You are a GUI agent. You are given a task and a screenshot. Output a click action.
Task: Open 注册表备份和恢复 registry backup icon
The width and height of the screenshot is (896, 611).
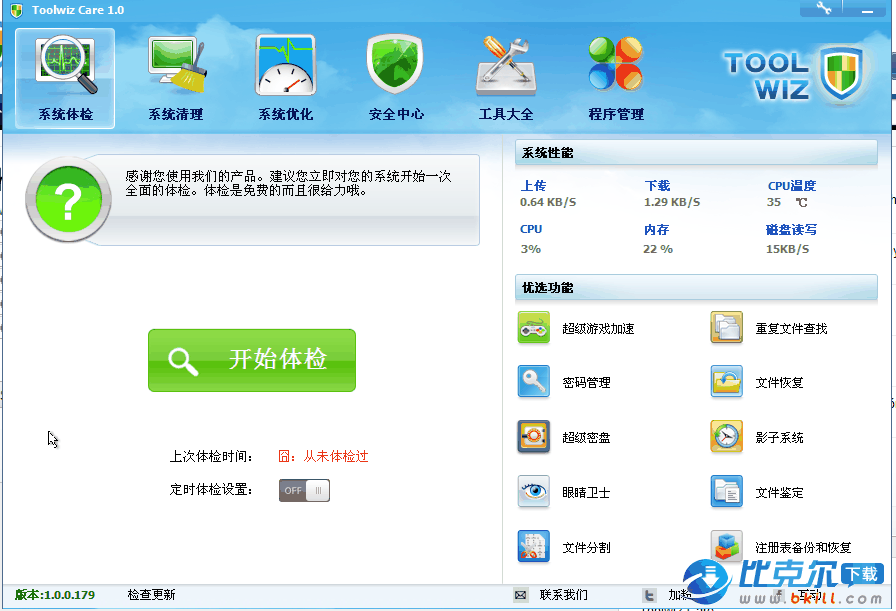pyautogui.click(x=727, y=547)
